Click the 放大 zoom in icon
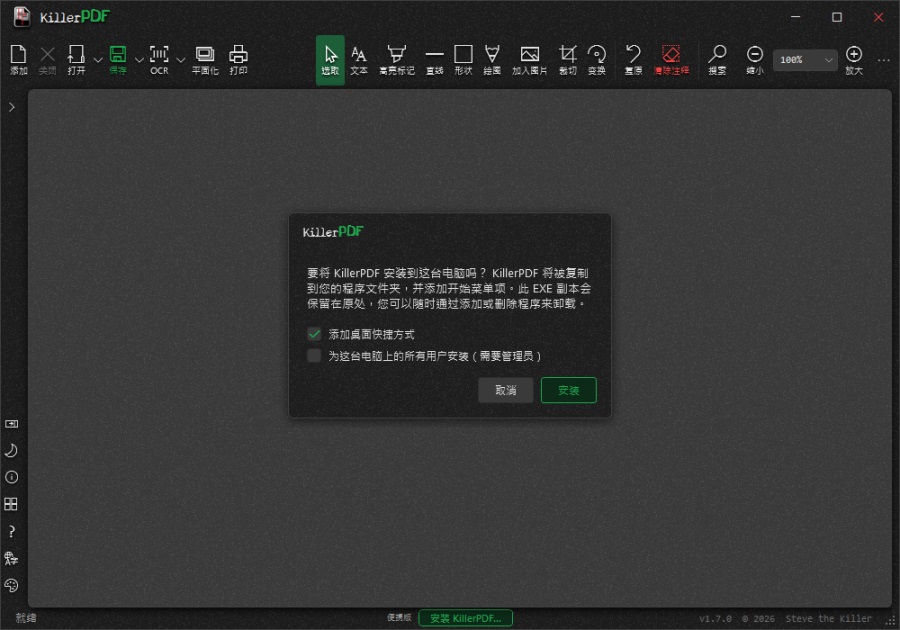900x630 pixels. pos(854,60)
